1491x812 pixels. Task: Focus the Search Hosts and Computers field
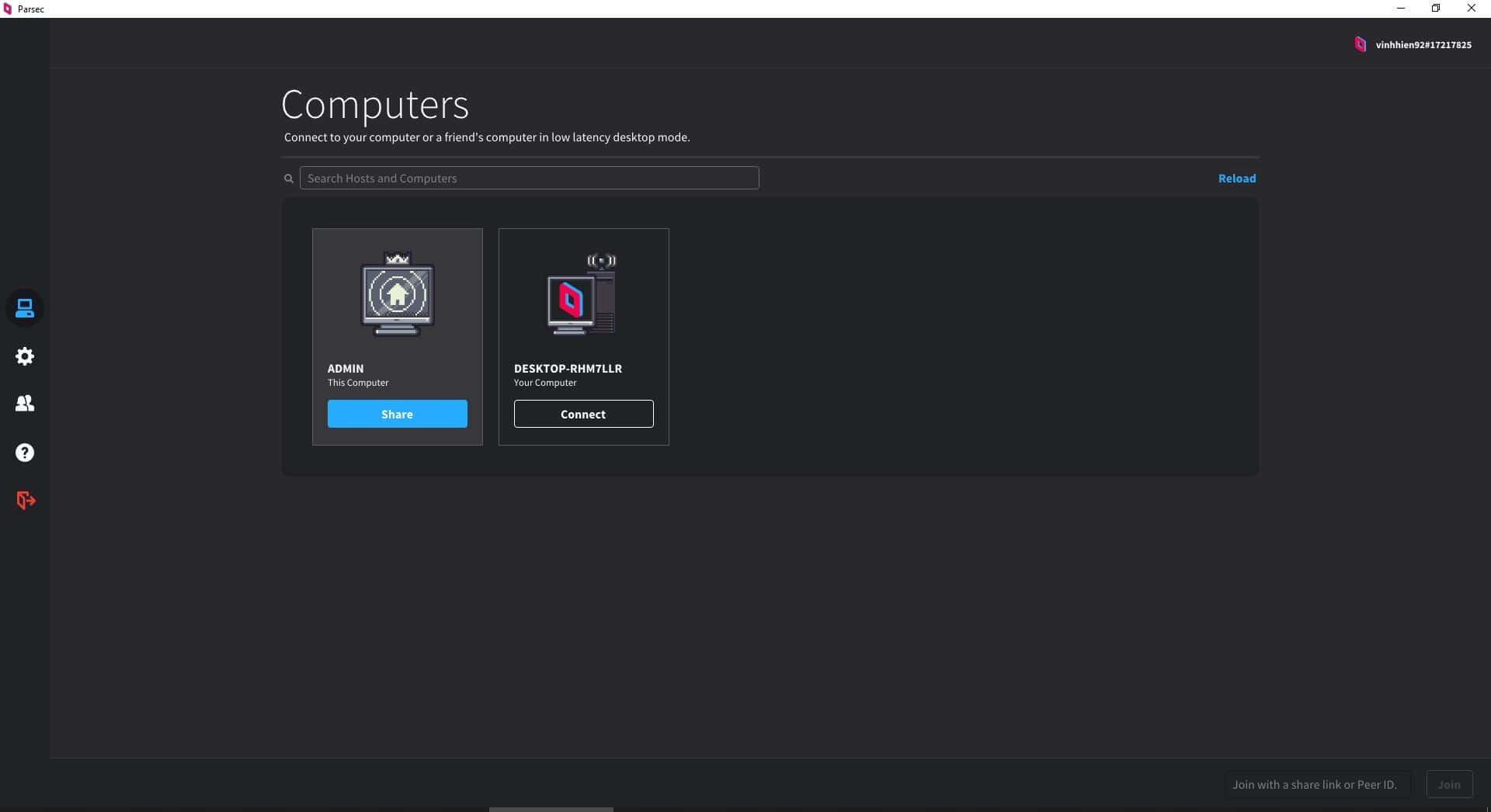(x=529, y=178)
